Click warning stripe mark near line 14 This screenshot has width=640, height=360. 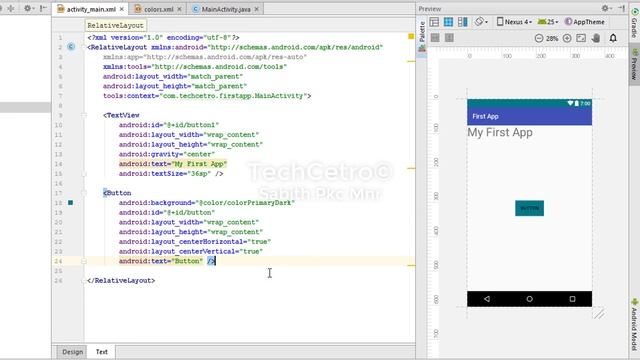(x=411, y=168)
